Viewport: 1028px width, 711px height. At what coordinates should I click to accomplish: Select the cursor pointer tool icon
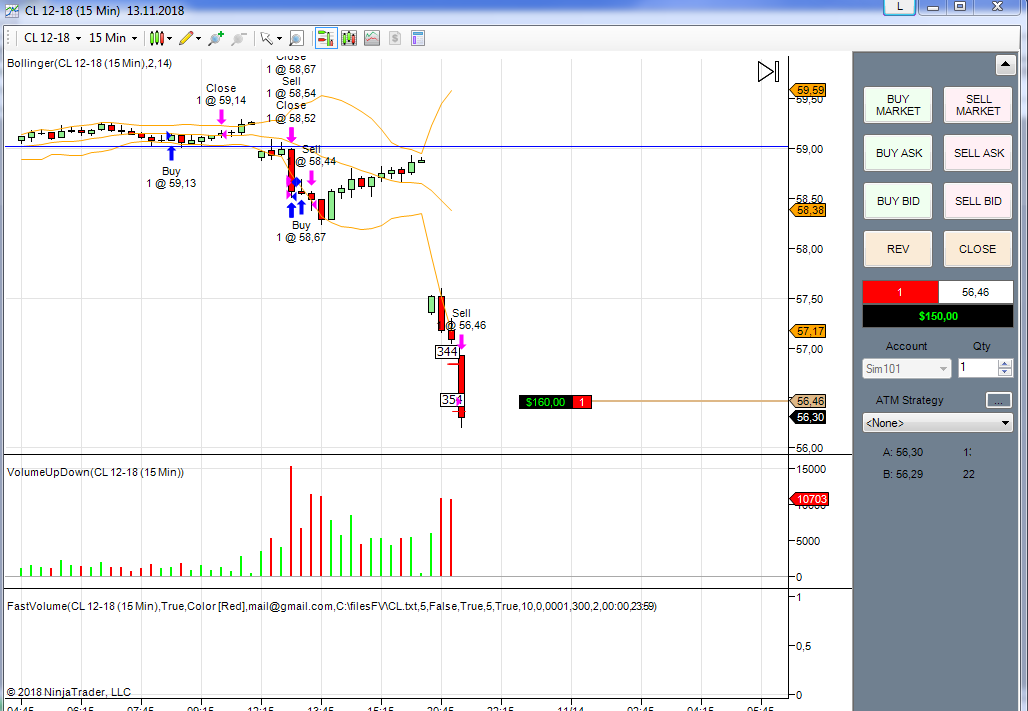click(266, 38)
